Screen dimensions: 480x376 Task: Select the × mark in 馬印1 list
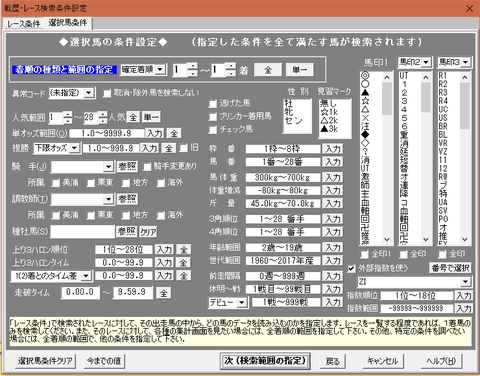(365, 118)
